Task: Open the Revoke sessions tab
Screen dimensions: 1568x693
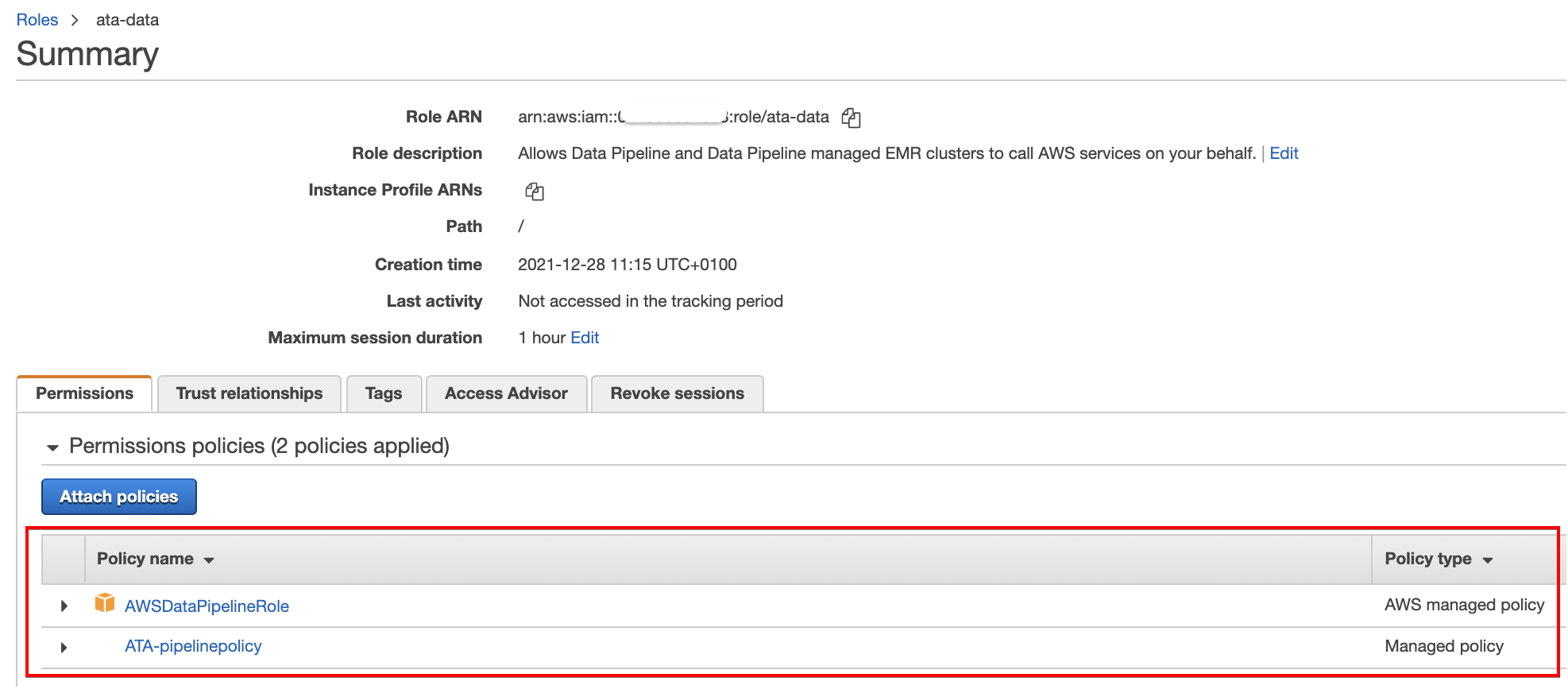Action: coord(678,393)
